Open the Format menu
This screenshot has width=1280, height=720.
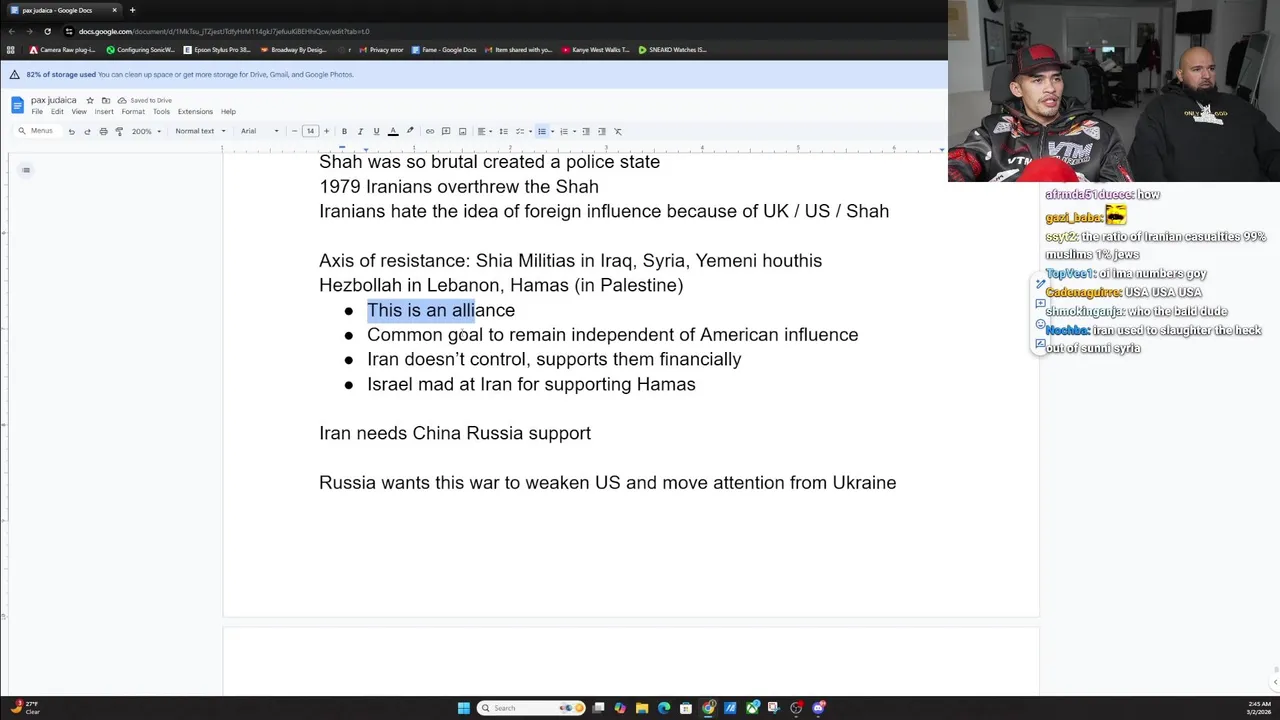tap(133, 112)
